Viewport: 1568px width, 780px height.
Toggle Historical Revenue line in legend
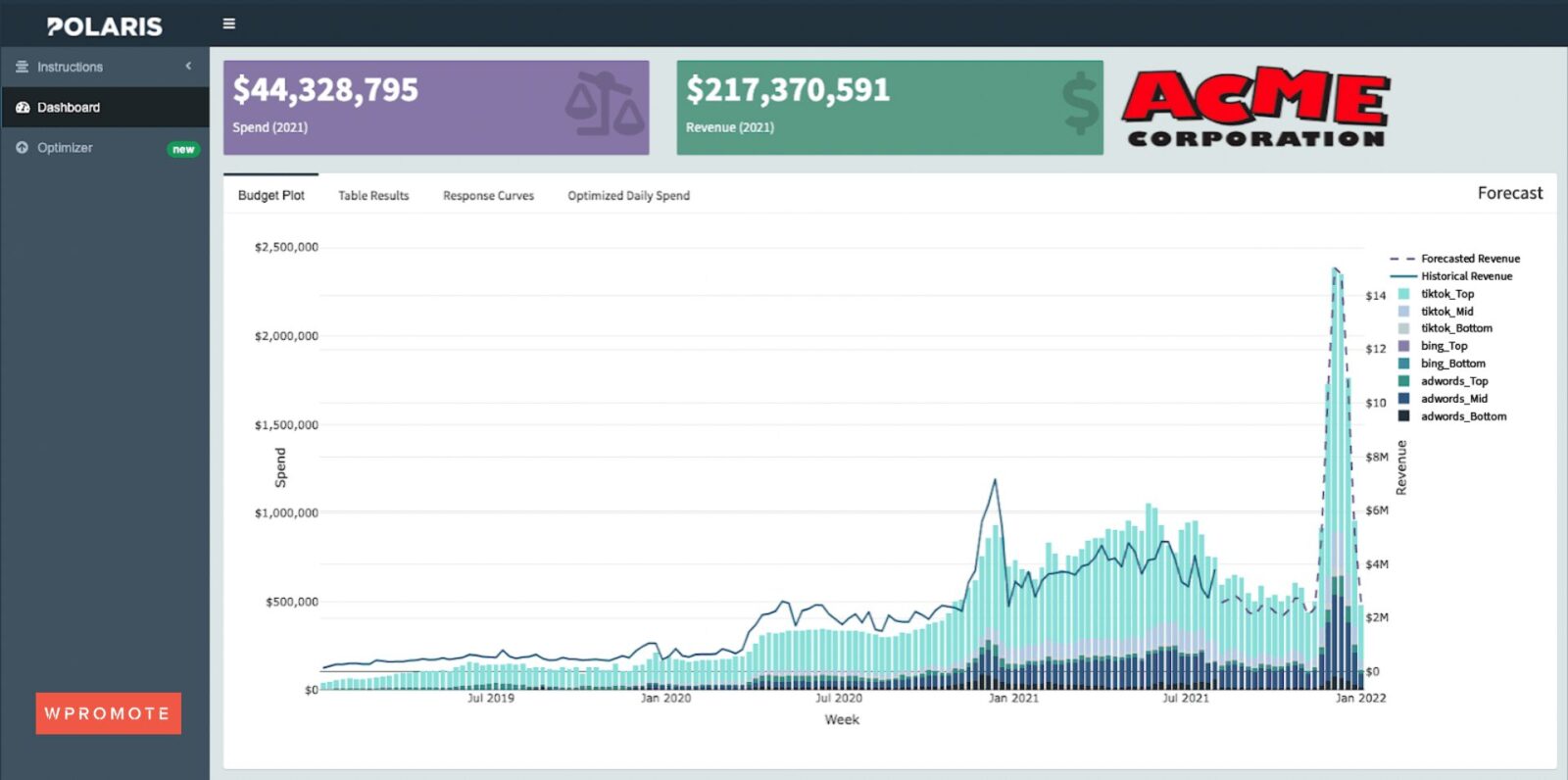coord(1466,276)
